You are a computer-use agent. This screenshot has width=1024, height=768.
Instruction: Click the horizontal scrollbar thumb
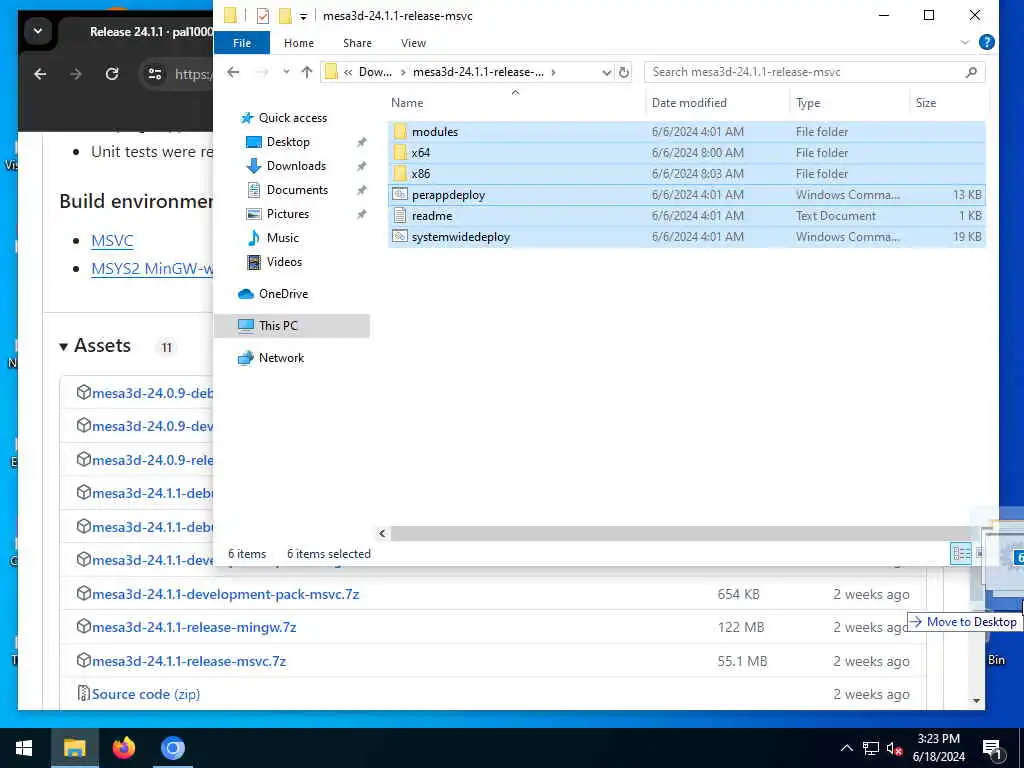click(680, 534)
